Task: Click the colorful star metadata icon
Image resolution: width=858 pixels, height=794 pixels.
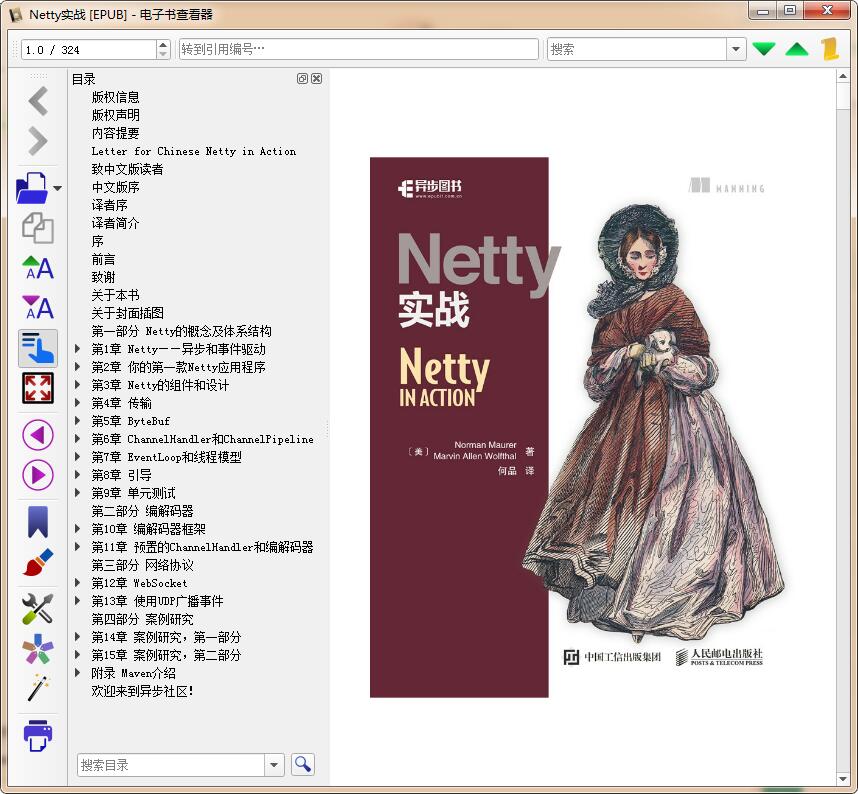Action: click(38, 649)
